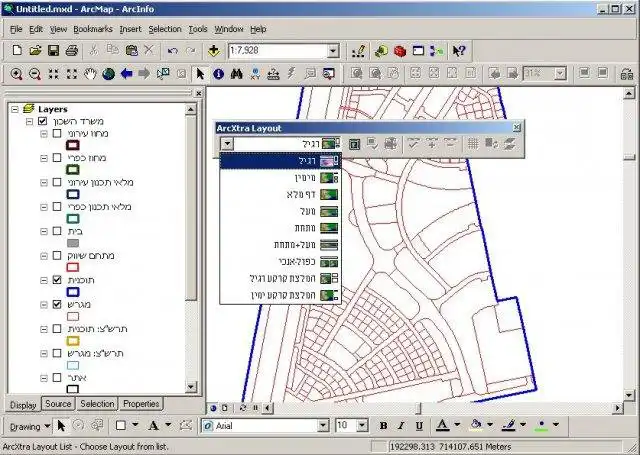Uncheck the משרד השכון group layer
Screen dimensions: 640x455
coord(42,121)
